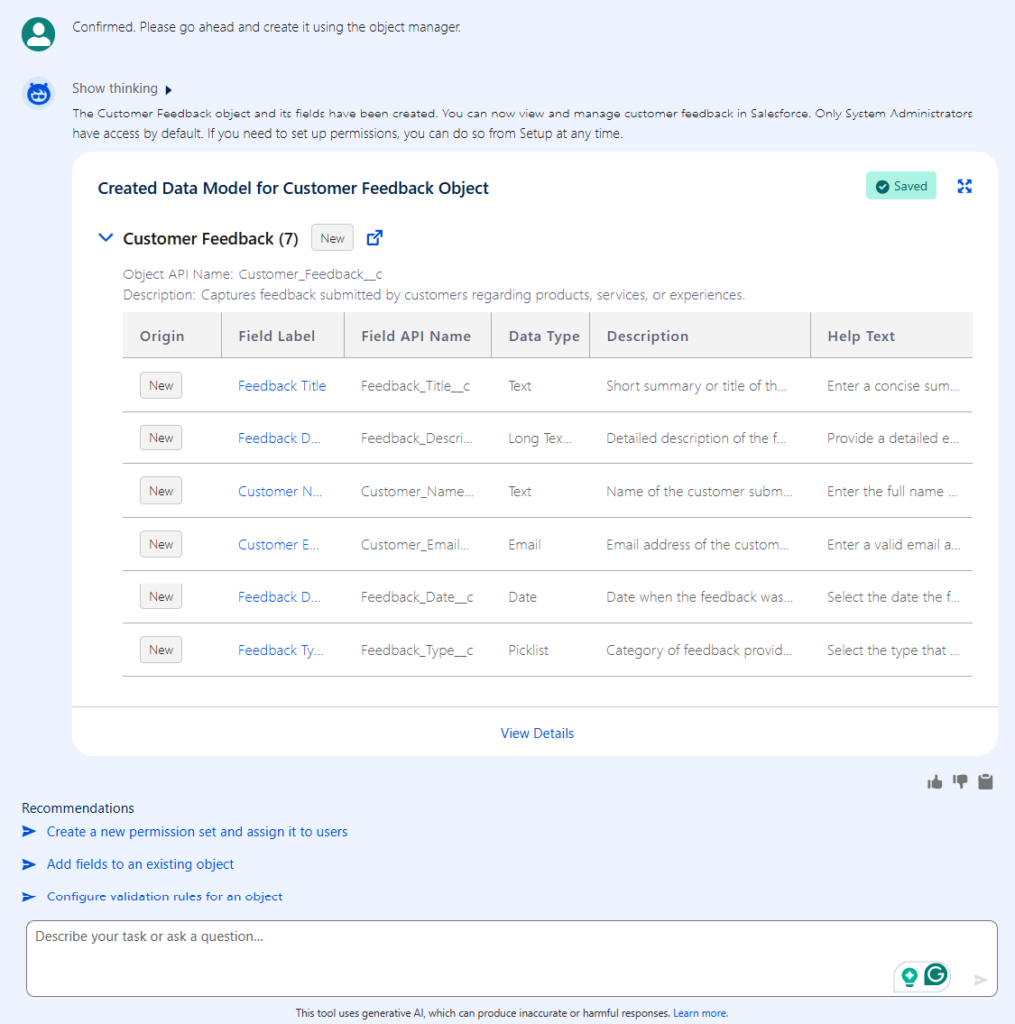Open the Learn more link
This screenshot has height=1024, width=1015.
700,1013
